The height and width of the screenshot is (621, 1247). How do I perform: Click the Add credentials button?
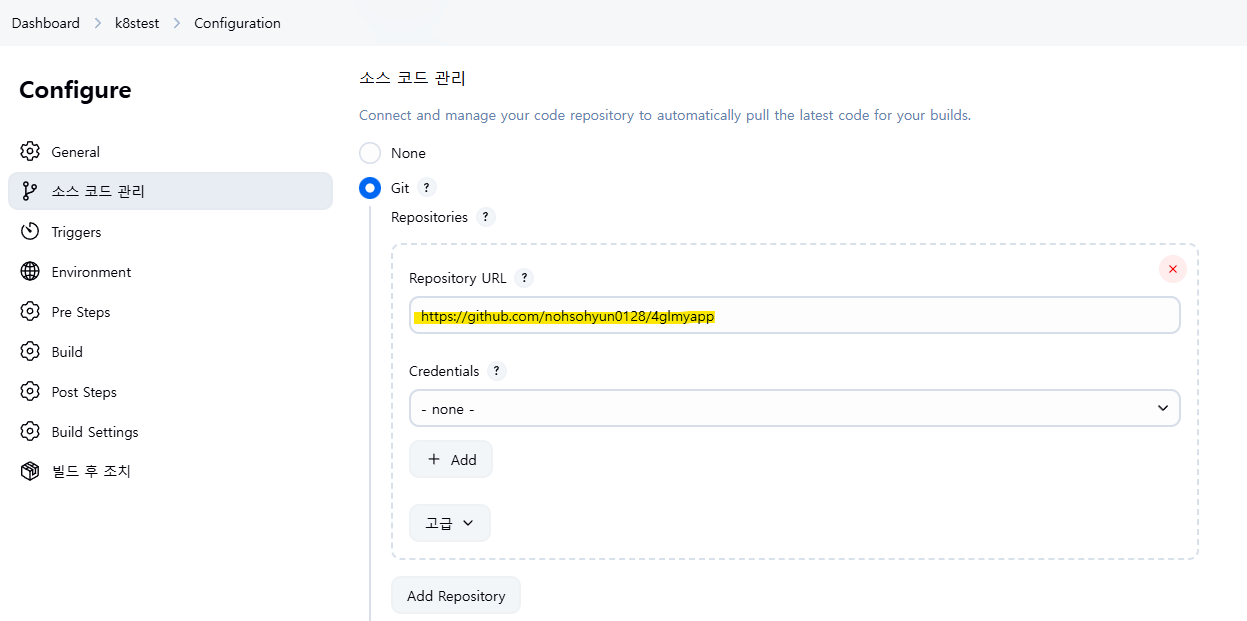[451, 459]
